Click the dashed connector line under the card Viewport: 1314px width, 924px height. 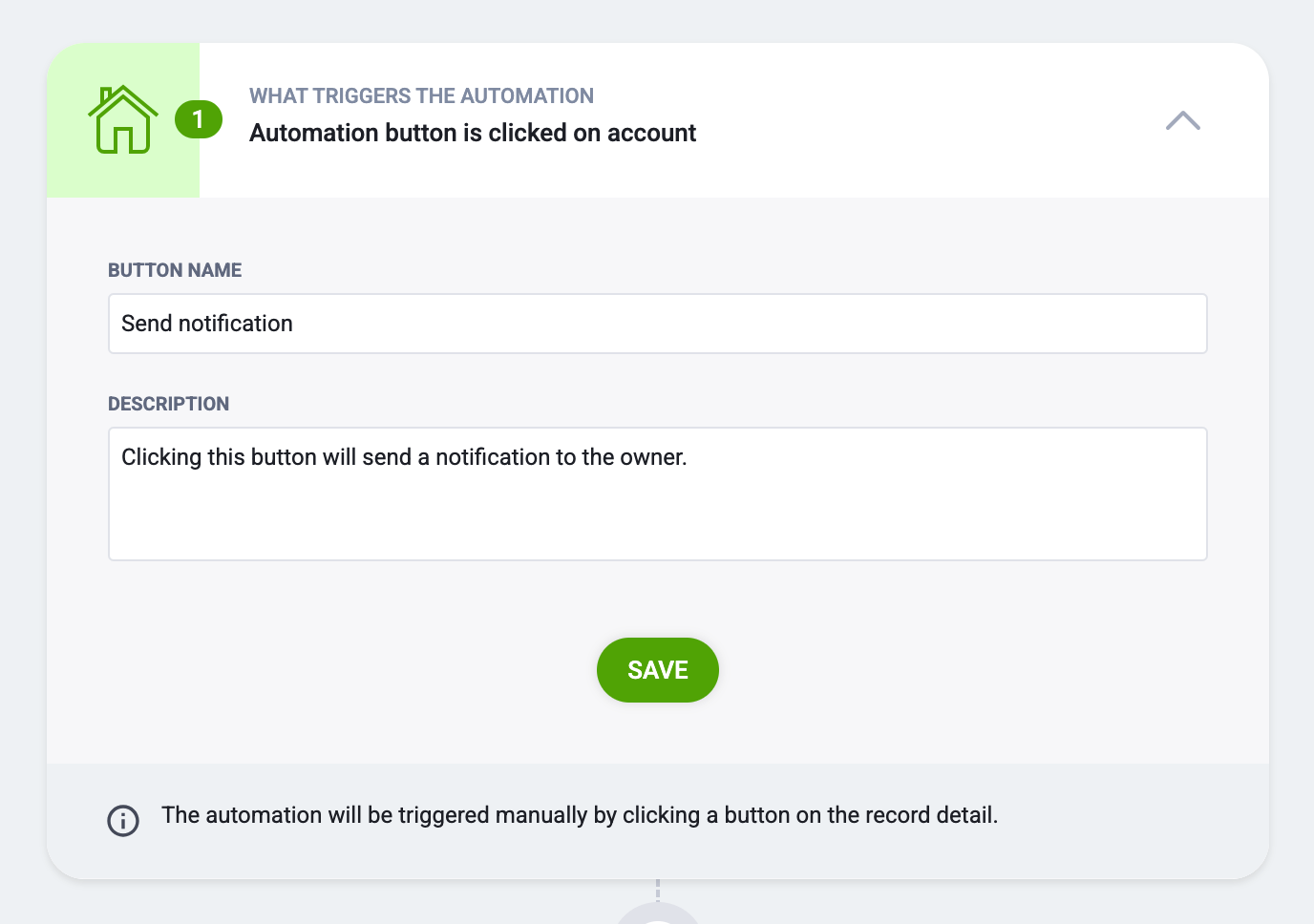[x=658, y=890]
